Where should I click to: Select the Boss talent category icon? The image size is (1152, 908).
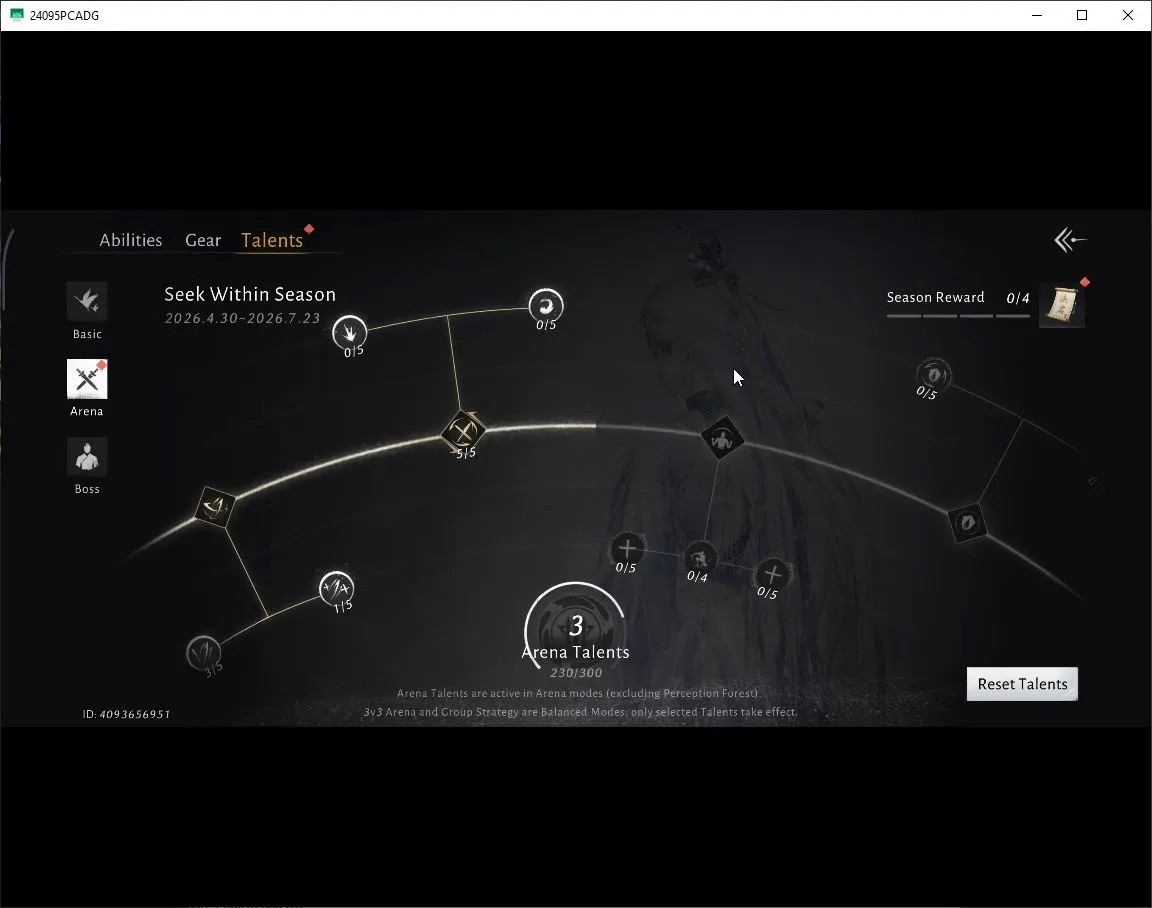[87, 457]
